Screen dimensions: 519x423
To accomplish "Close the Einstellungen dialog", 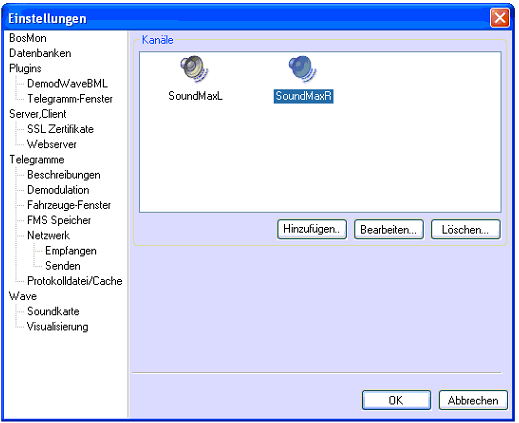I will click(x=500, y=18).
